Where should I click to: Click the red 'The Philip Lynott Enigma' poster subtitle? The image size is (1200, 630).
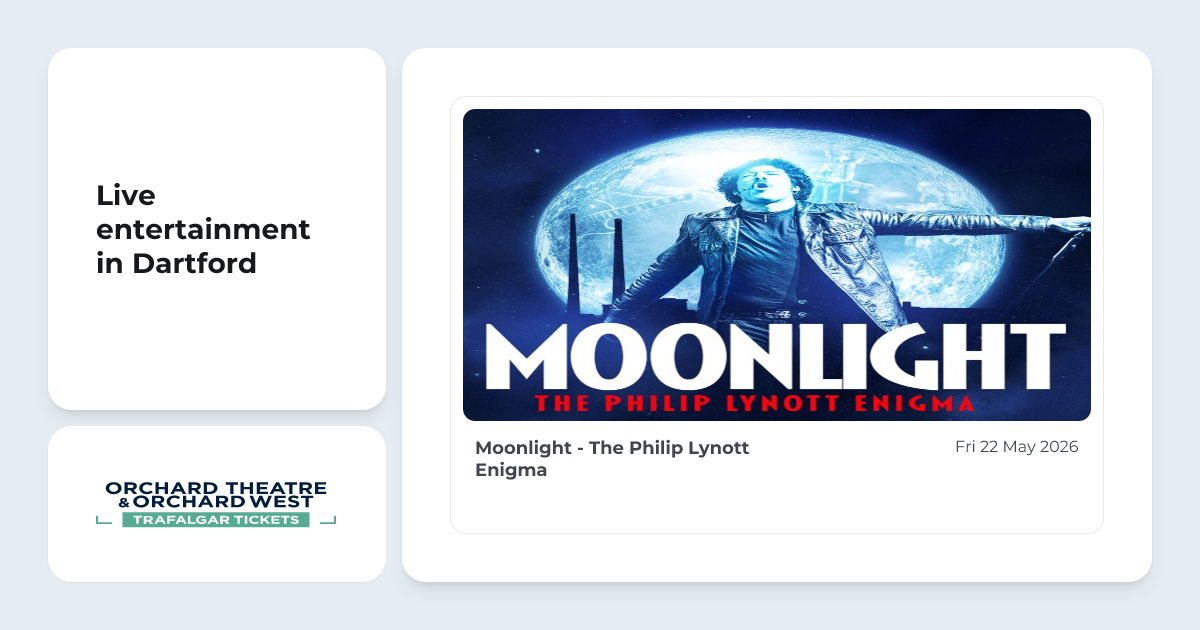(x=754, y=404)
